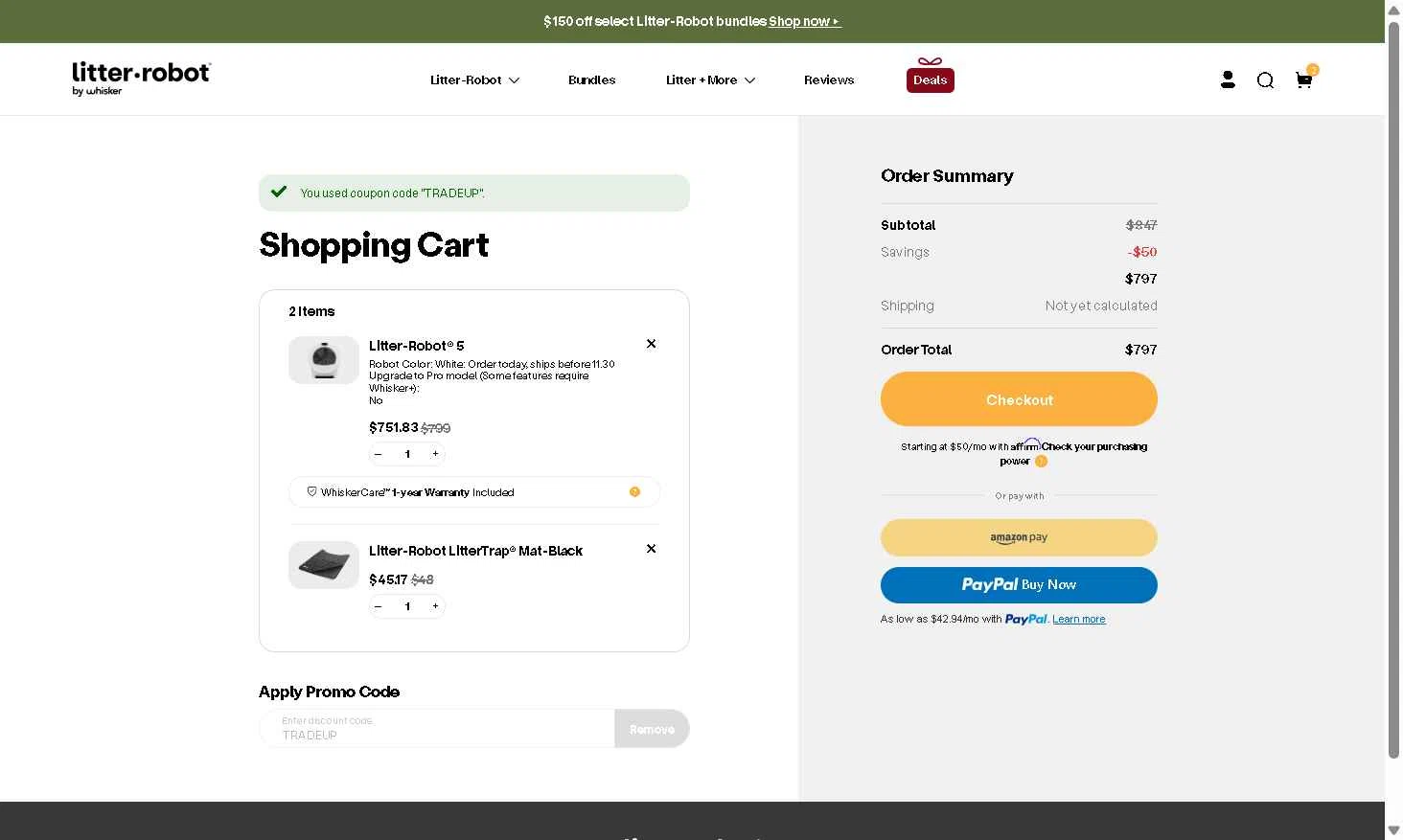Viewport: 1403px width, 840px height.
Task: Click the scrollbar up arrow
Action: click(x=1393, y=9)
